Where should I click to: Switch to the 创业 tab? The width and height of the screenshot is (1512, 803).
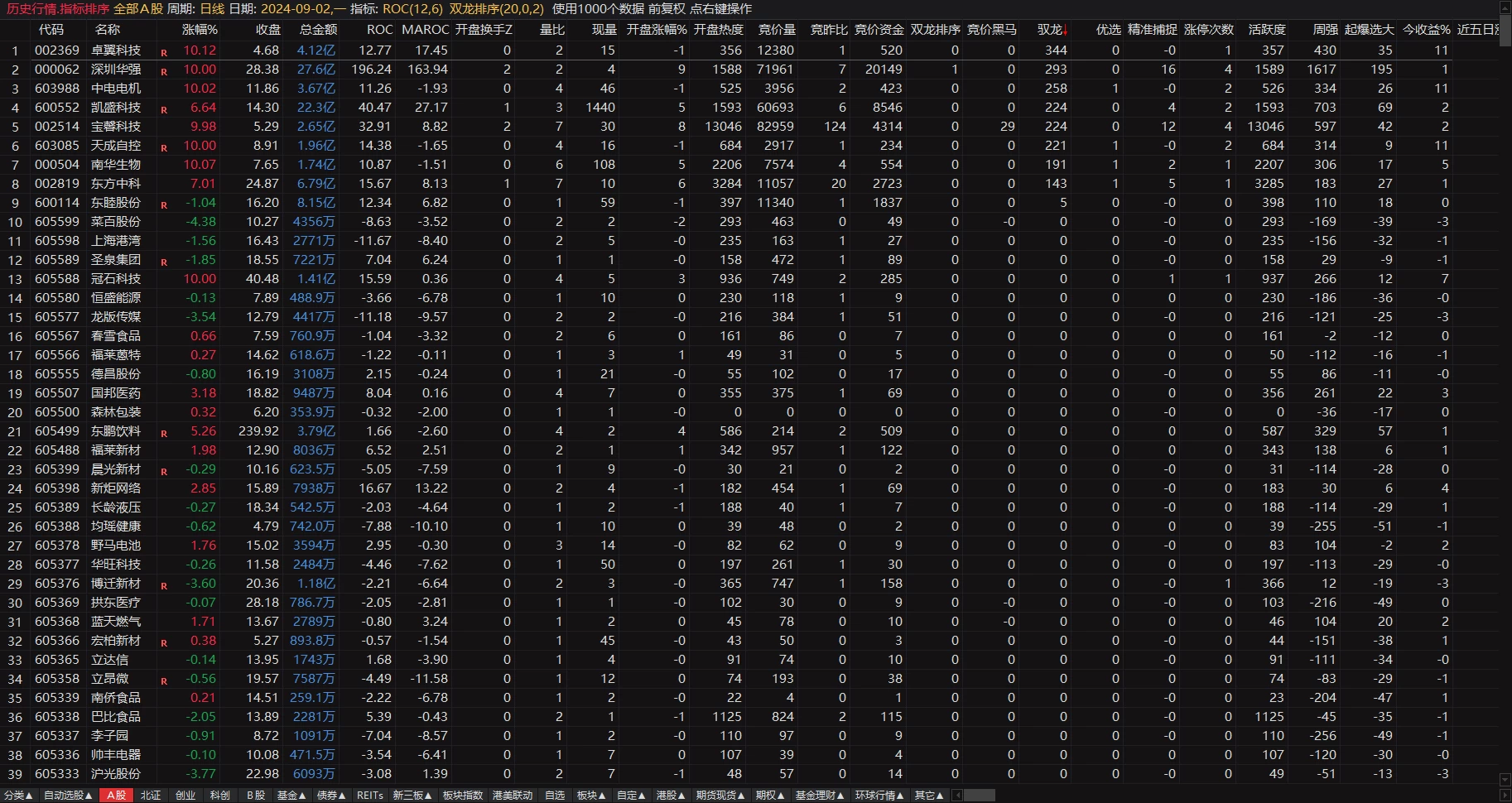185,796
